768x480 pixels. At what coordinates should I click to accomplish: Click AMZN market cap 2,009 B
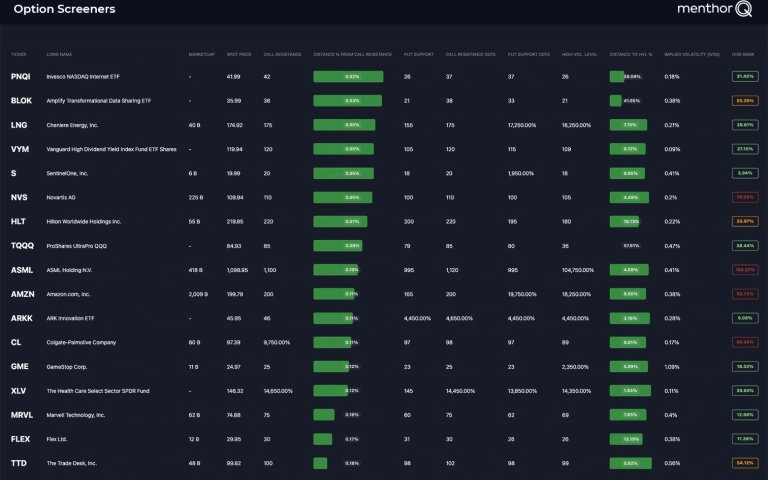(x=198, y=294)
